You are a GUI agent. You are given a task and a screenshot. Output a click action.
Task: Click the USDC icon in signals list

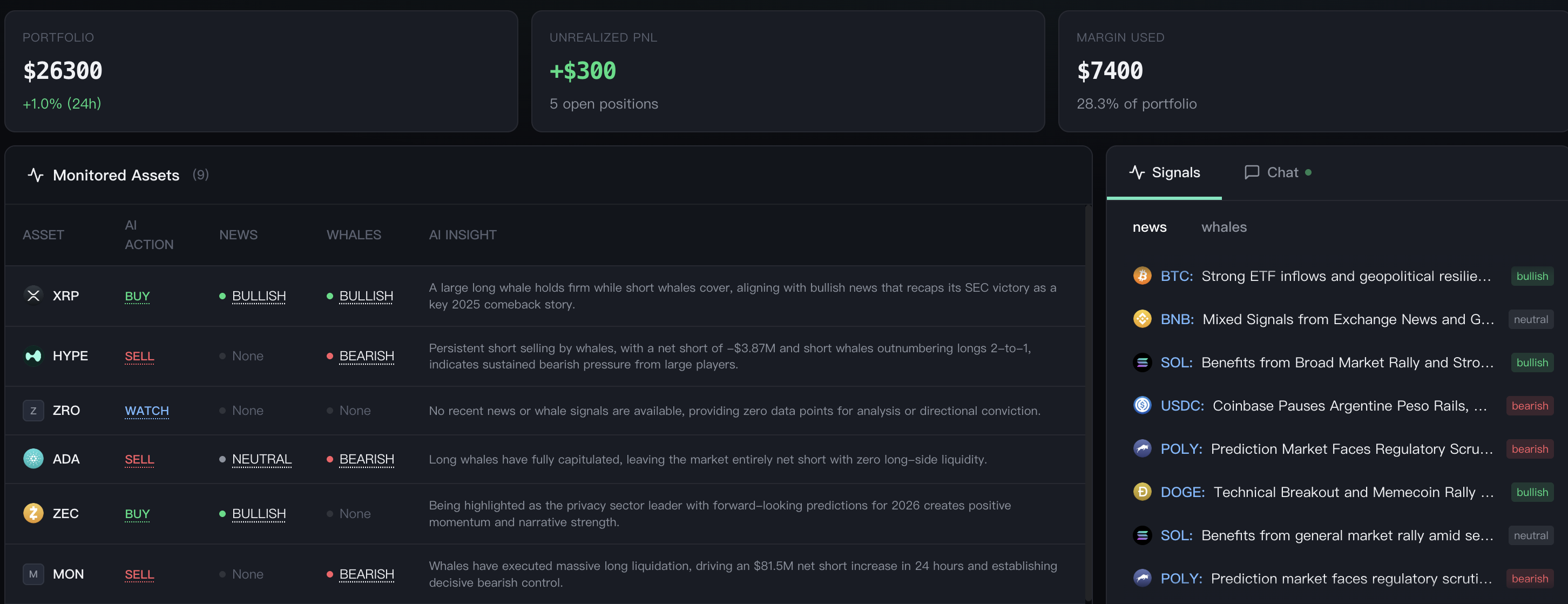click(1142, 406)
